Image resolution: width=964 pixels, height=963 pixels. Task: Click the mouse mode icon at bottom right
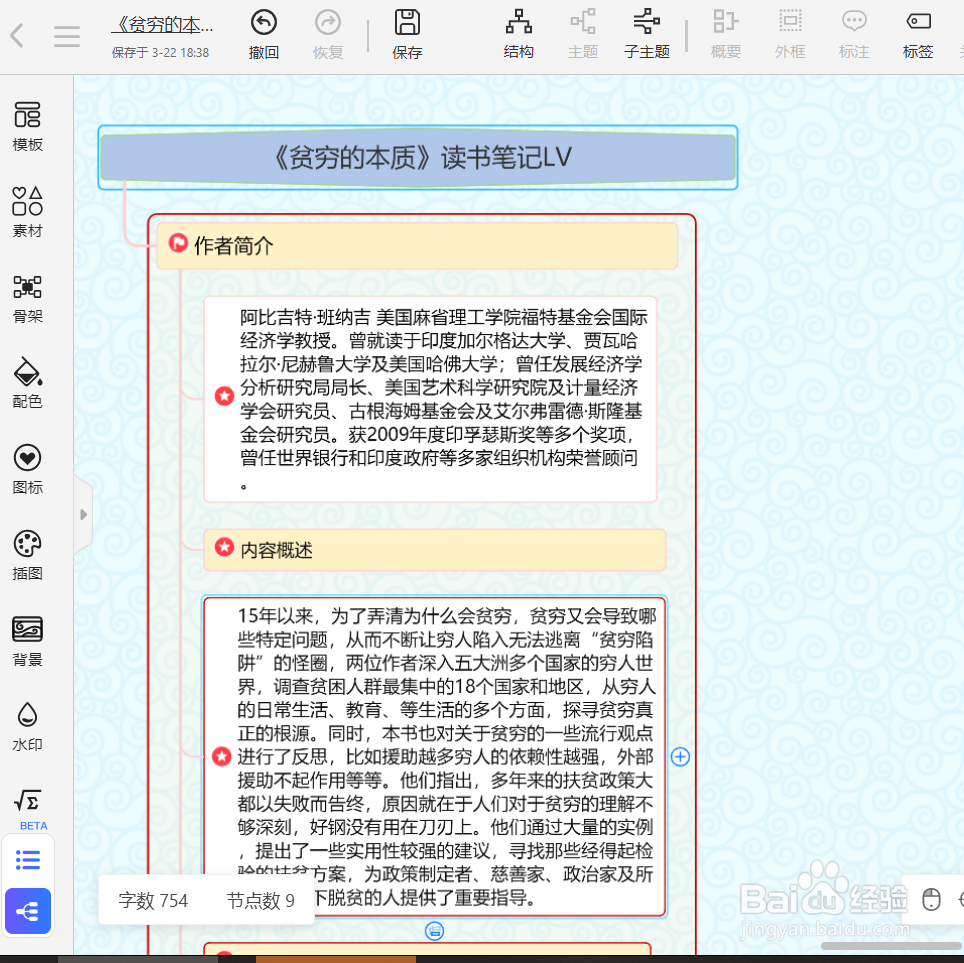[931, 900]
